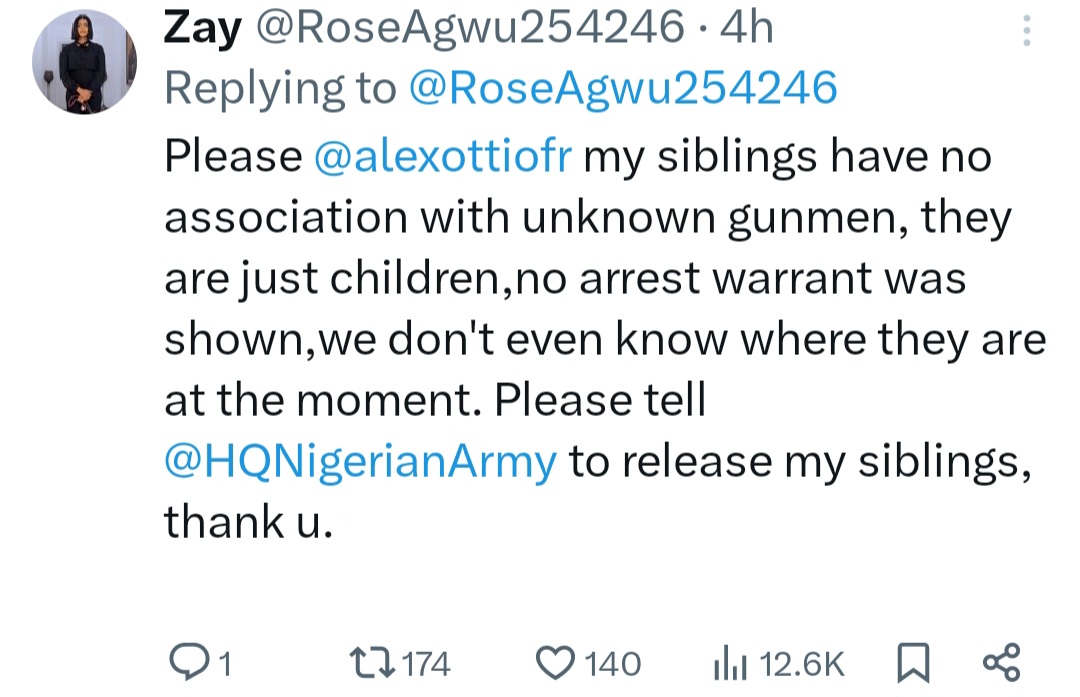This screenshot has width=1080, height=697.
Task: Tap the share icon
Action: click(1000, 662)
